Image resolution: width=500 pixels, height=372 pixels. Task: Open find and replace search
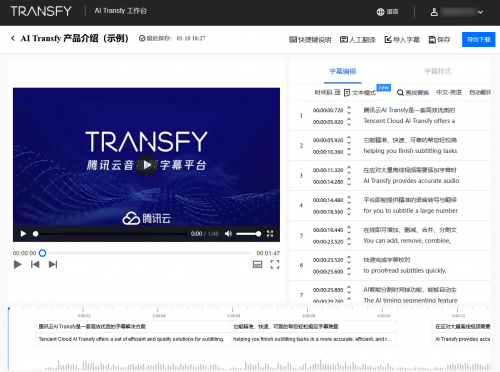[x=413, y=92]
